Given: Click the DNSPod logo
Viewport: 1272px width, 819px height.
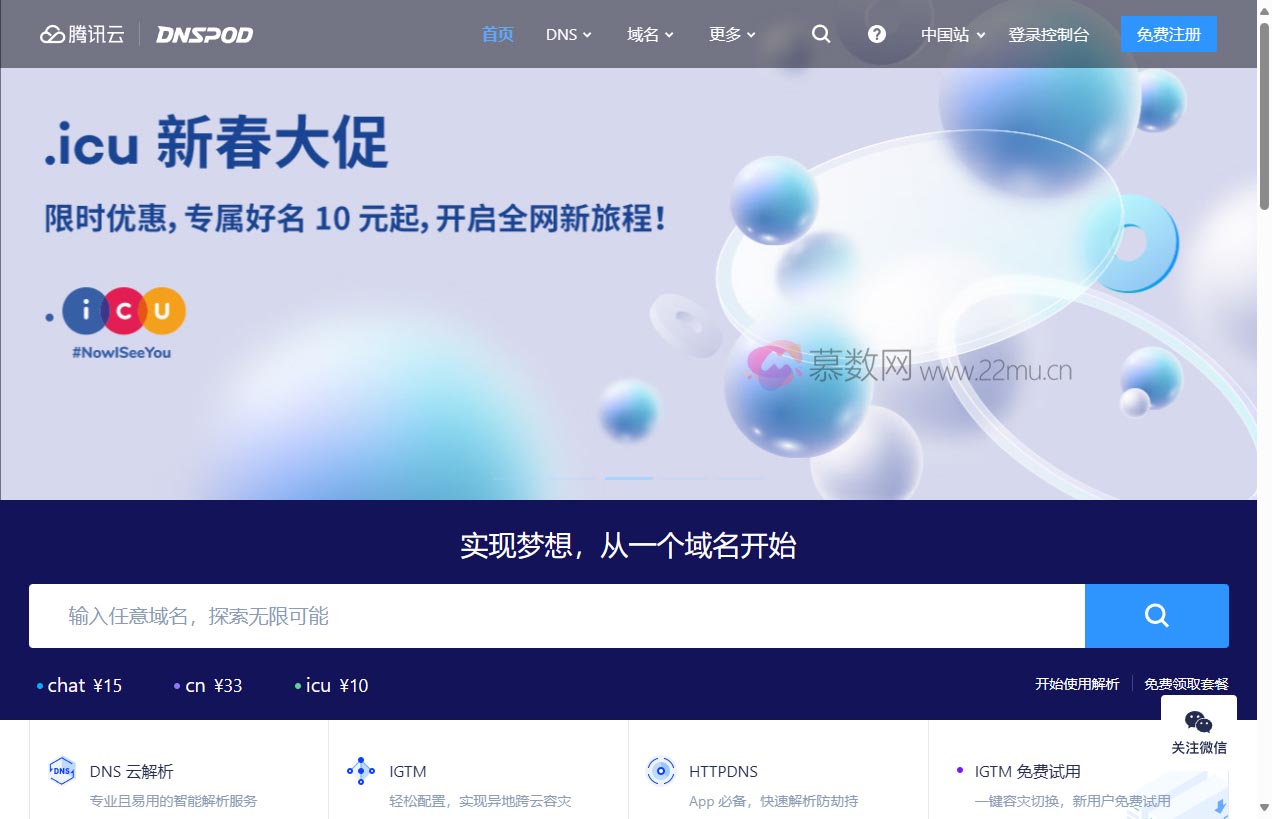Looking at the screenshot, I should (x=204, y=35).
